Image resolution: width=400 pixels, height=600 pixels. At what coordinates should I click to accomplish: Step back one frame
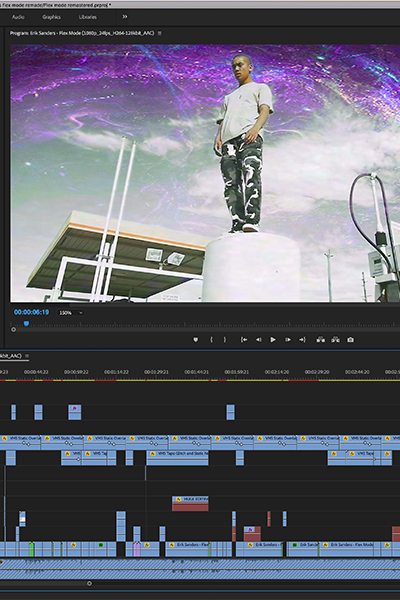(259, 340)
